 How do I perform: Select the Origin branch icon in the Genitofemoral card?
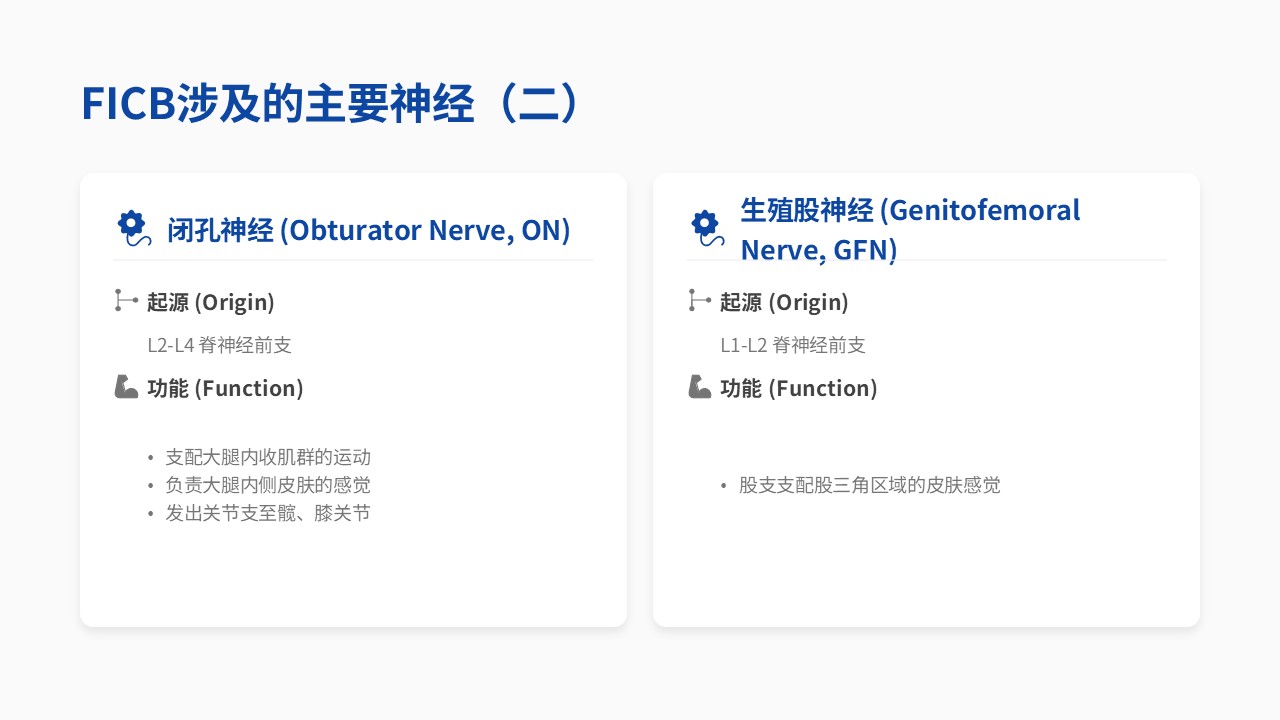point(699,300)
